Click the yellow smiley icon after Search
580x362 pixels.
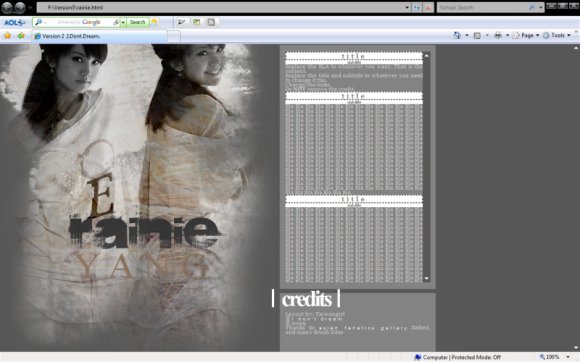(154, 22)
